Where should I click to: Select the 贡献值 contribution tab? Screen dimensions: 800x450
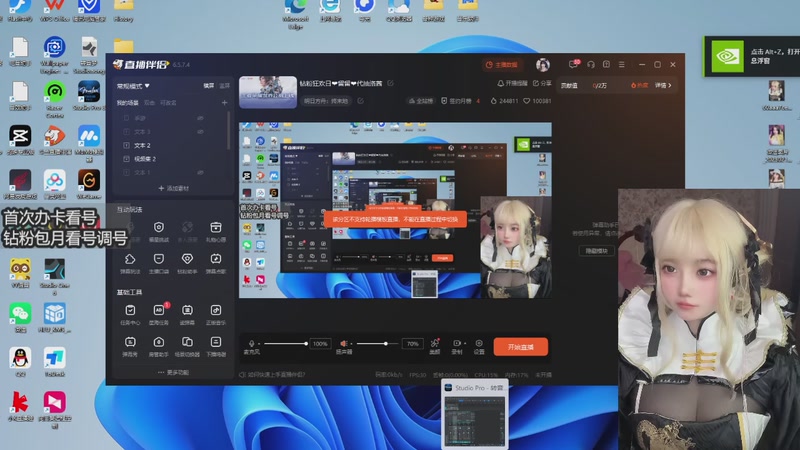click(x=569, y=86)
